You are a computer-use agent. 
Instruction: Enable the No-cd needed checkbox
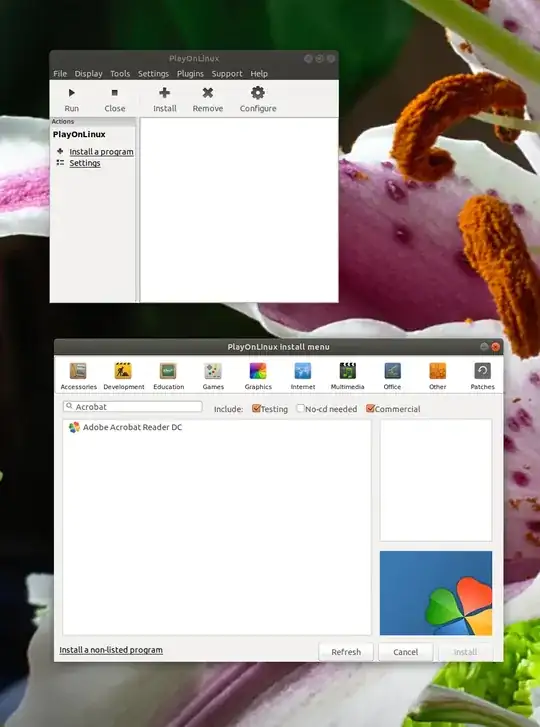pyautogui.click(x=300, y=408)
